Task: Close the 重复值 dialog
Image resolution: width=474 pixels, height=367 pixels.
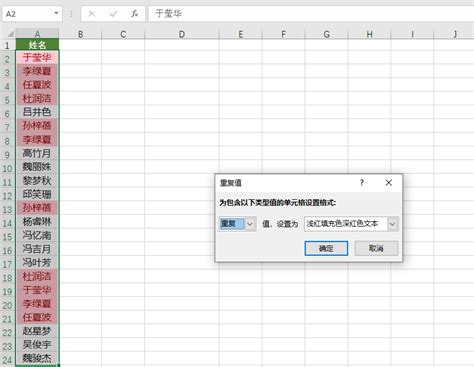Action: 388,183
